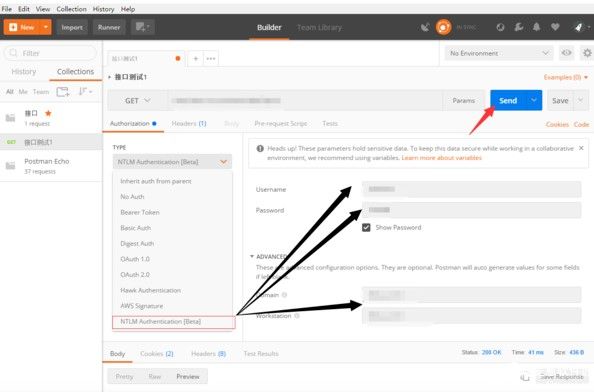
Task: Dismiss the Heads up warning banner
Action: click(x=581, y=148)
